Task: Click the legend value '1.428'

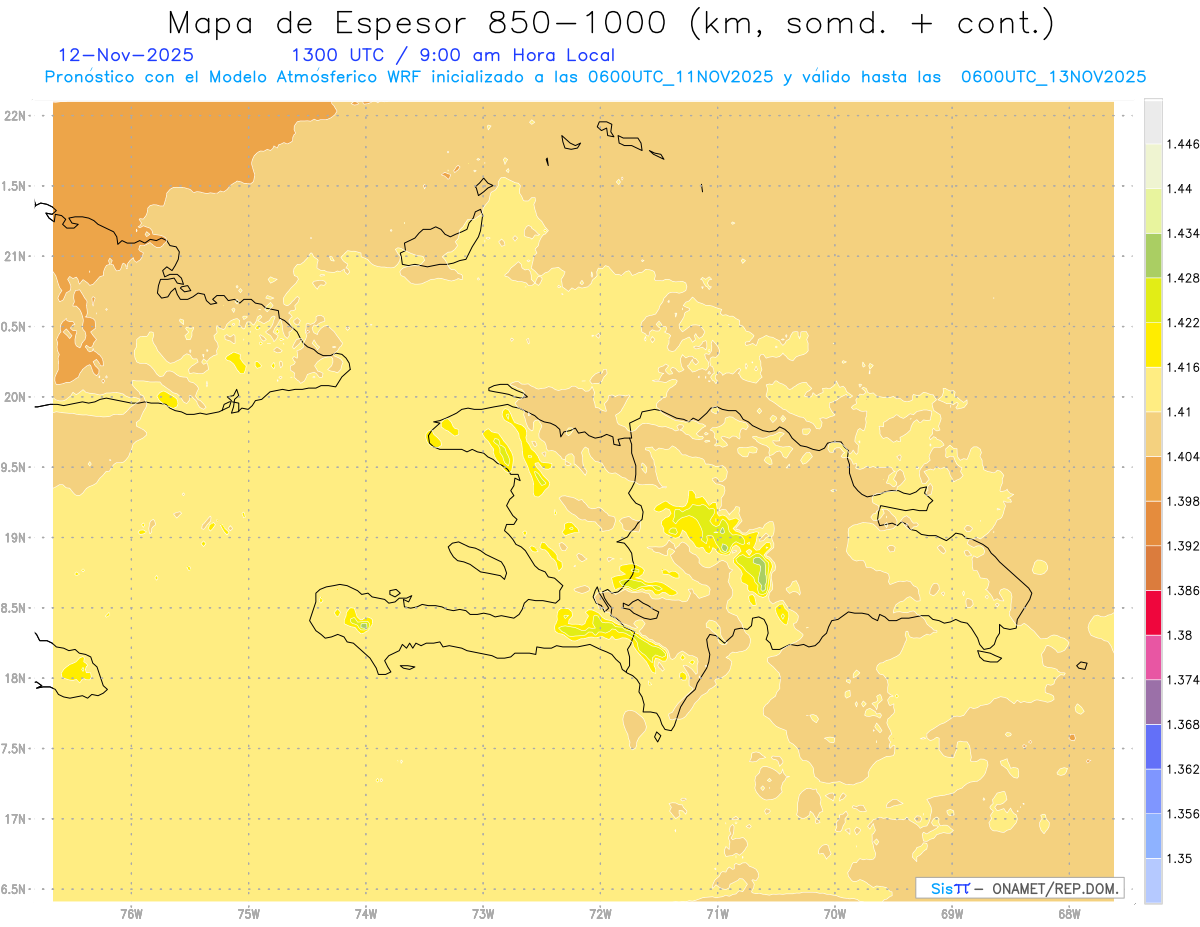Action: [x=1185, y=278]
